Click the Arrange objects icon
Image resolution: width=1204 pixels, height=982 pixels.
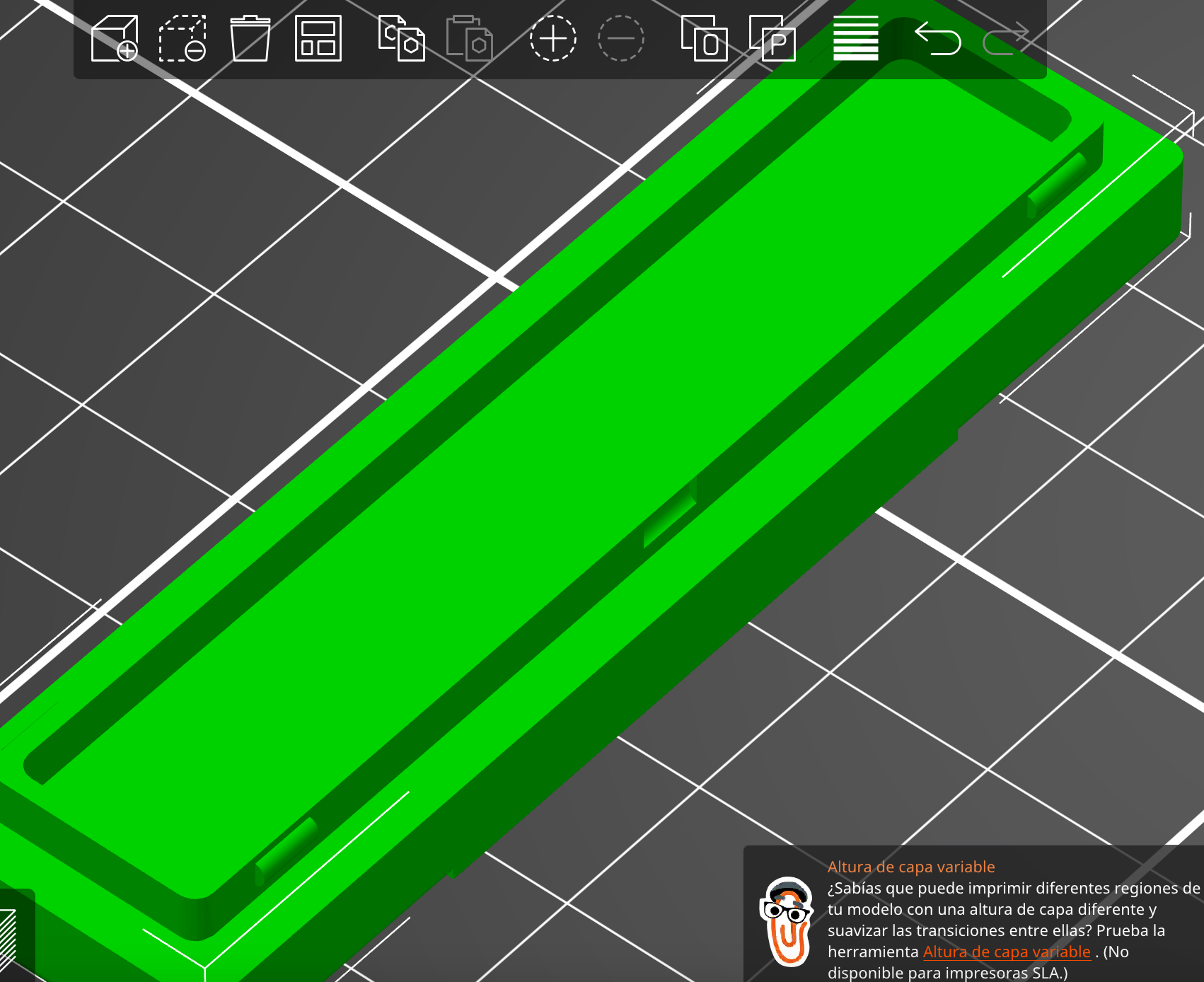(318, 38)
